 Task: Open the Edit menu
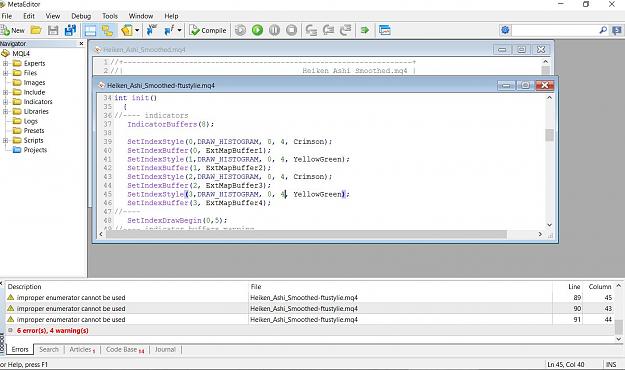[x=29, y=16]
